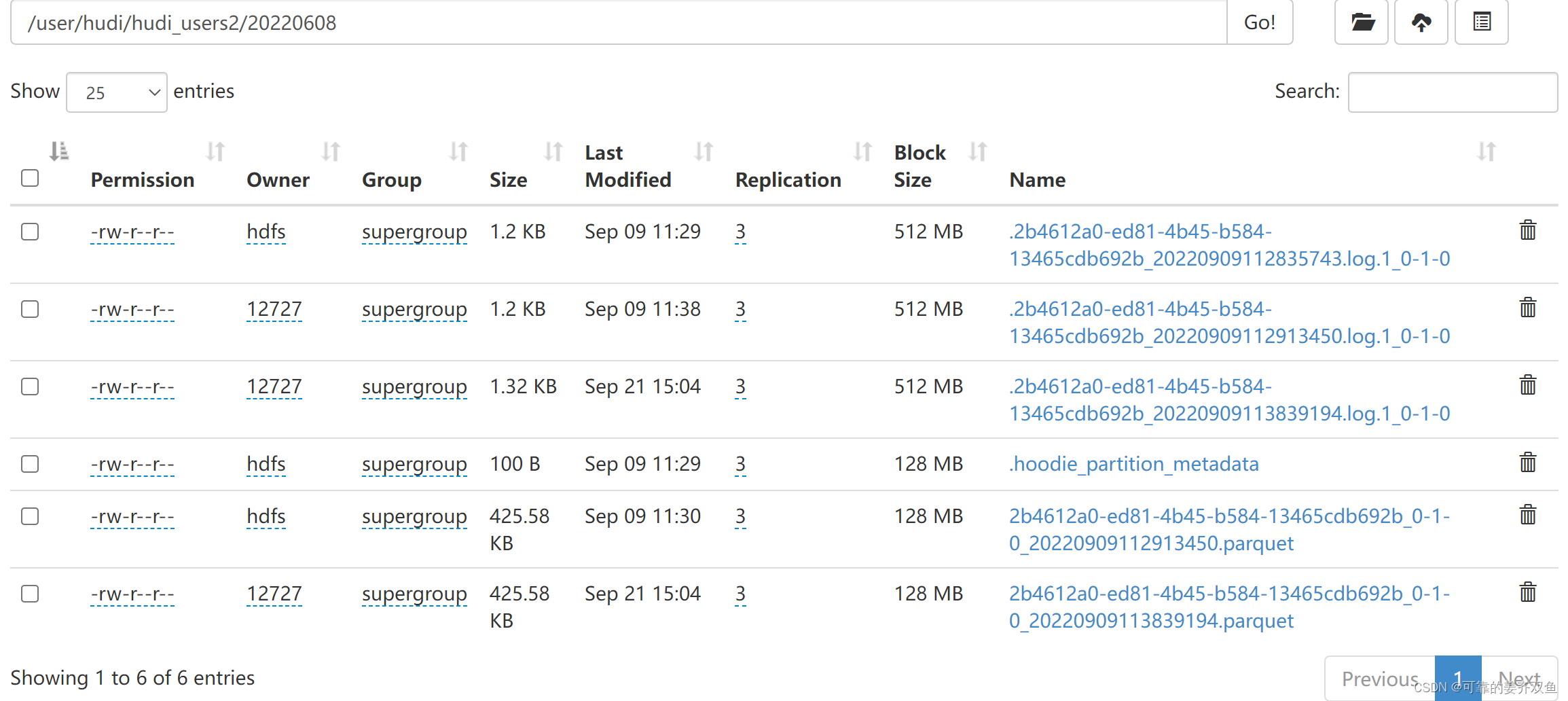Screen dimensions: 1568x701
Task: Sort by Replication column arrows
Action: (862, 151)
